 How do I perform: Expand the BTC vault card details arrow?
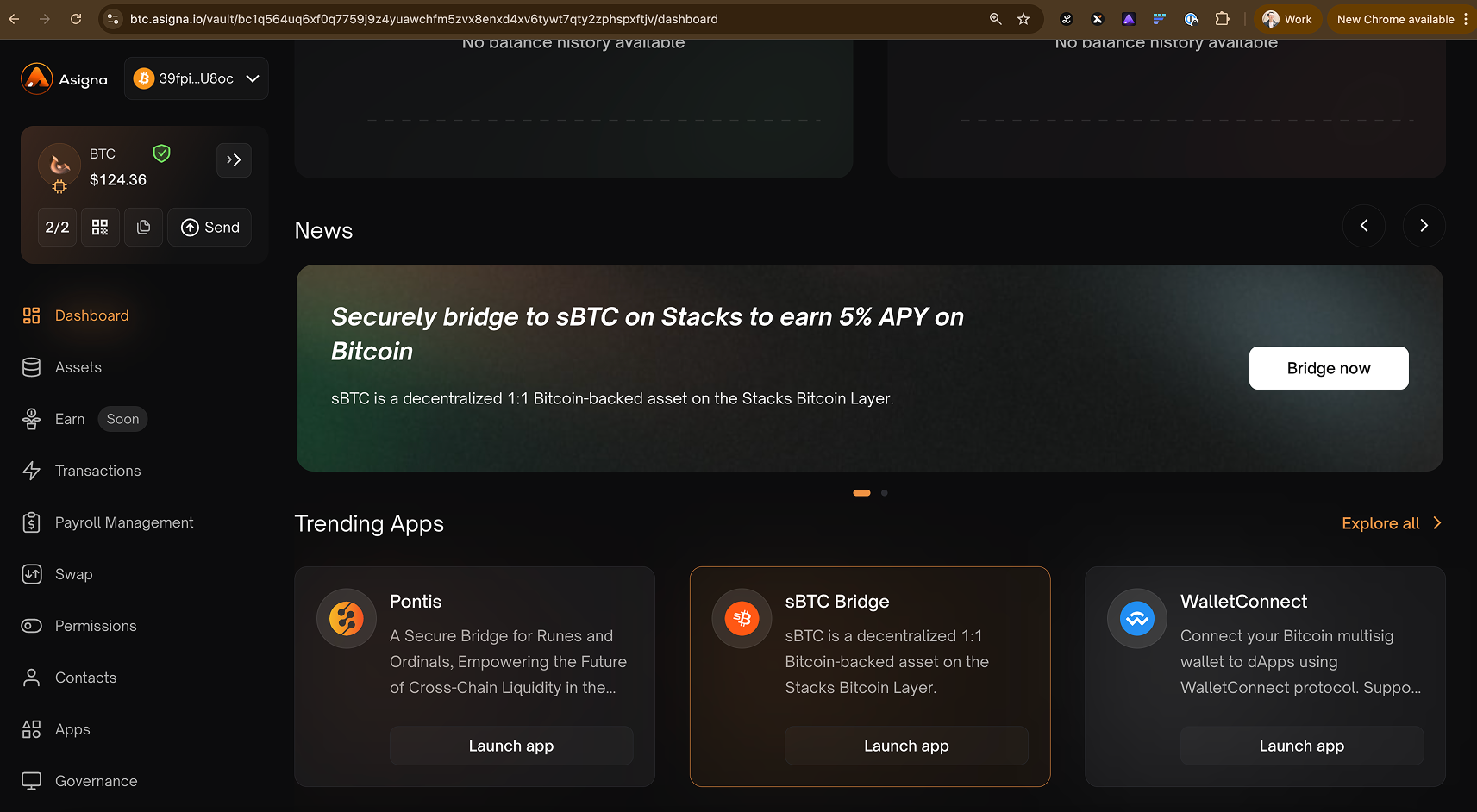(234, 160)
